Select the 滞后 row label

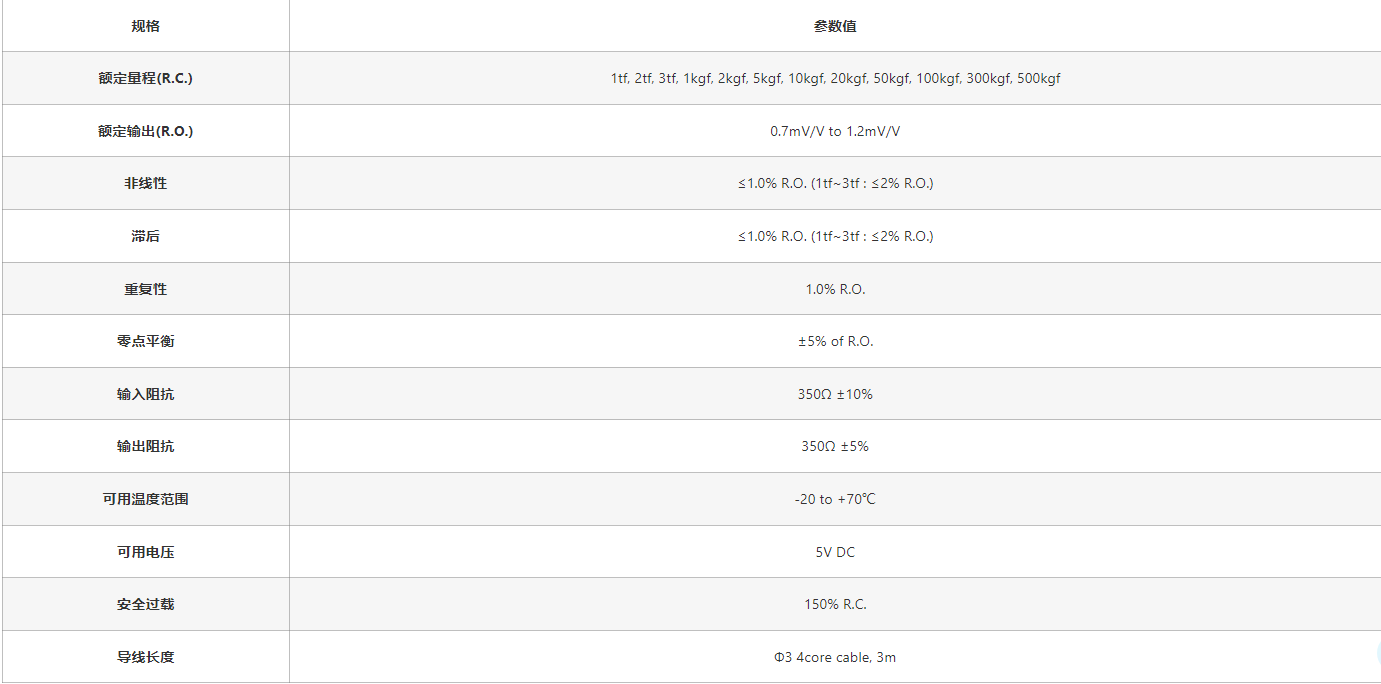pyautogui.click(x=145, y=236)
